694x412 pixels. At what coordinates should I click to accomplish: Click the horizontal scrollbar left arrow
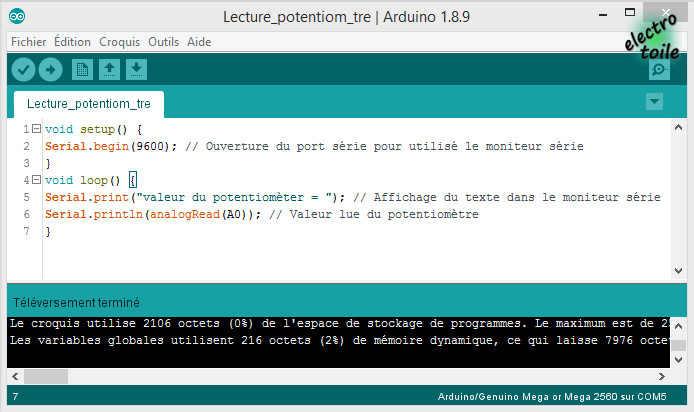click(15, 377)
